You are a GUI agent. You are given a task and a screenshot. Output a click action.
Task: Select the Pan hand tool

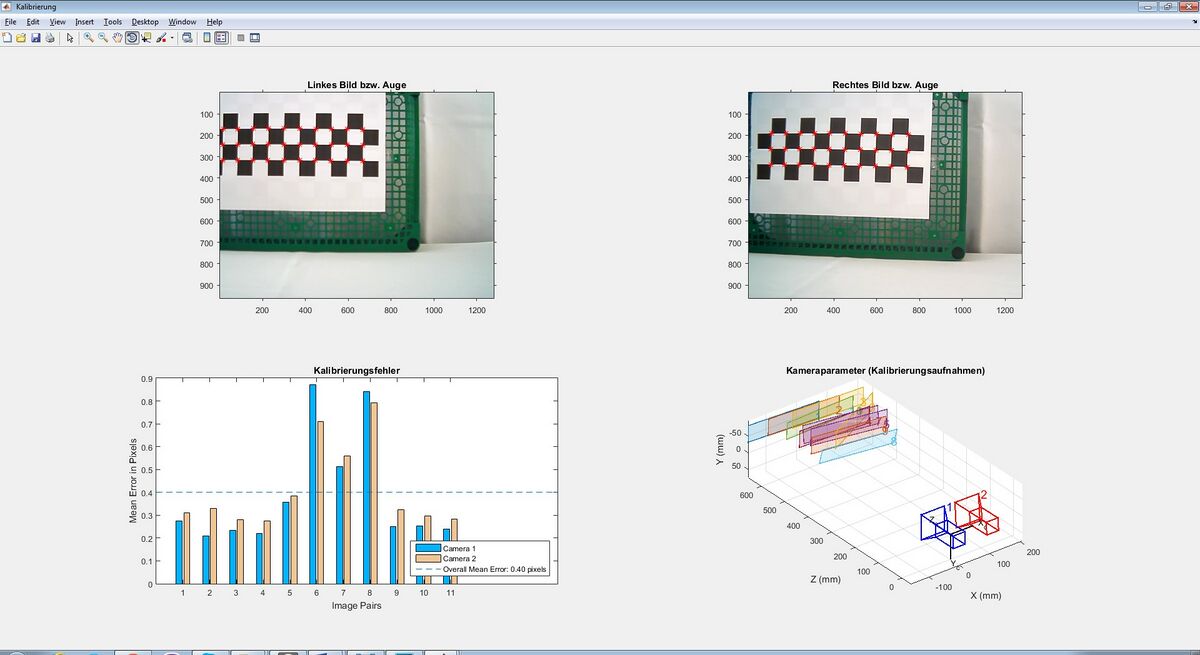(117, 38)
